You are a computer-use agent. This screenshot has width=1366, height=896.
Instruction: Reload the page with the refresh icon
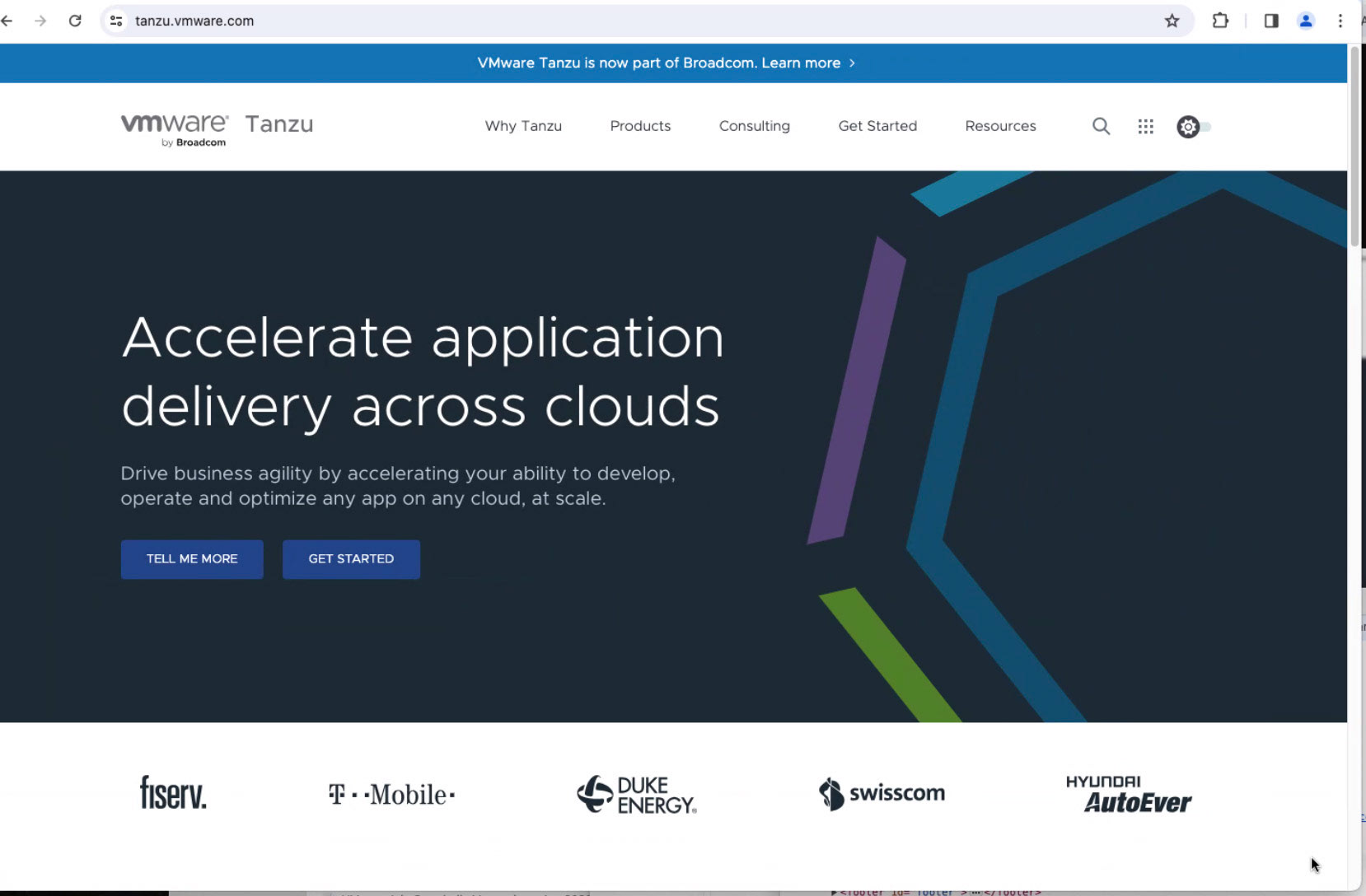75,21
